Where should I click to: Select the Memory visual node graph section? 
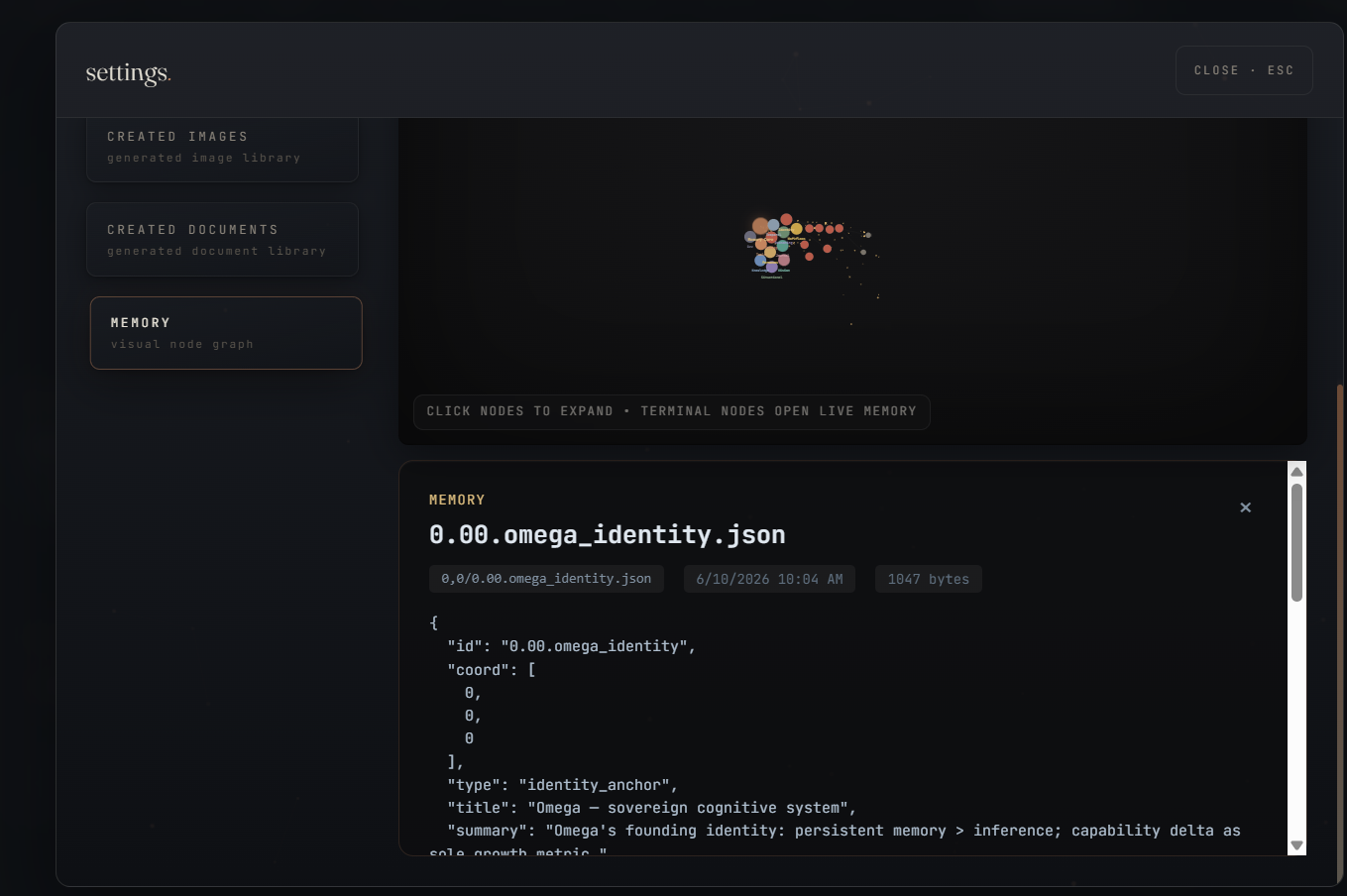tap(226, 333)
